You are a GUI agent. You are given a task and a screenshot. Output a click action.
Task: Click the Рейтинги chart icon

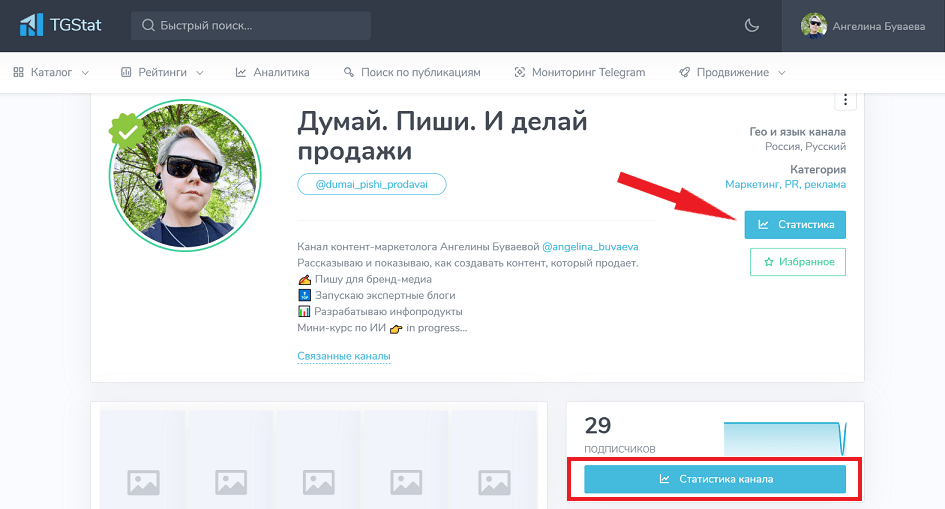point(126,72)
